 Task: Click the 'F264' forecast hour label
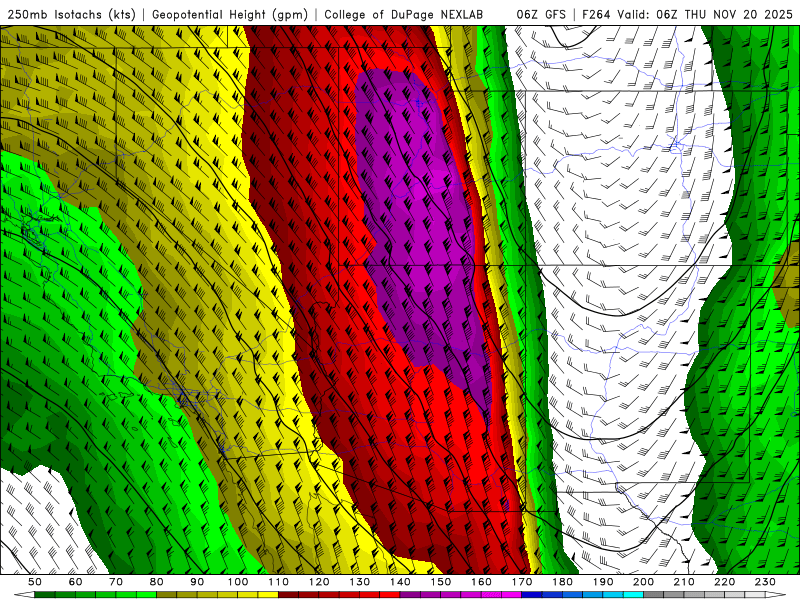[x=596, y=14]
